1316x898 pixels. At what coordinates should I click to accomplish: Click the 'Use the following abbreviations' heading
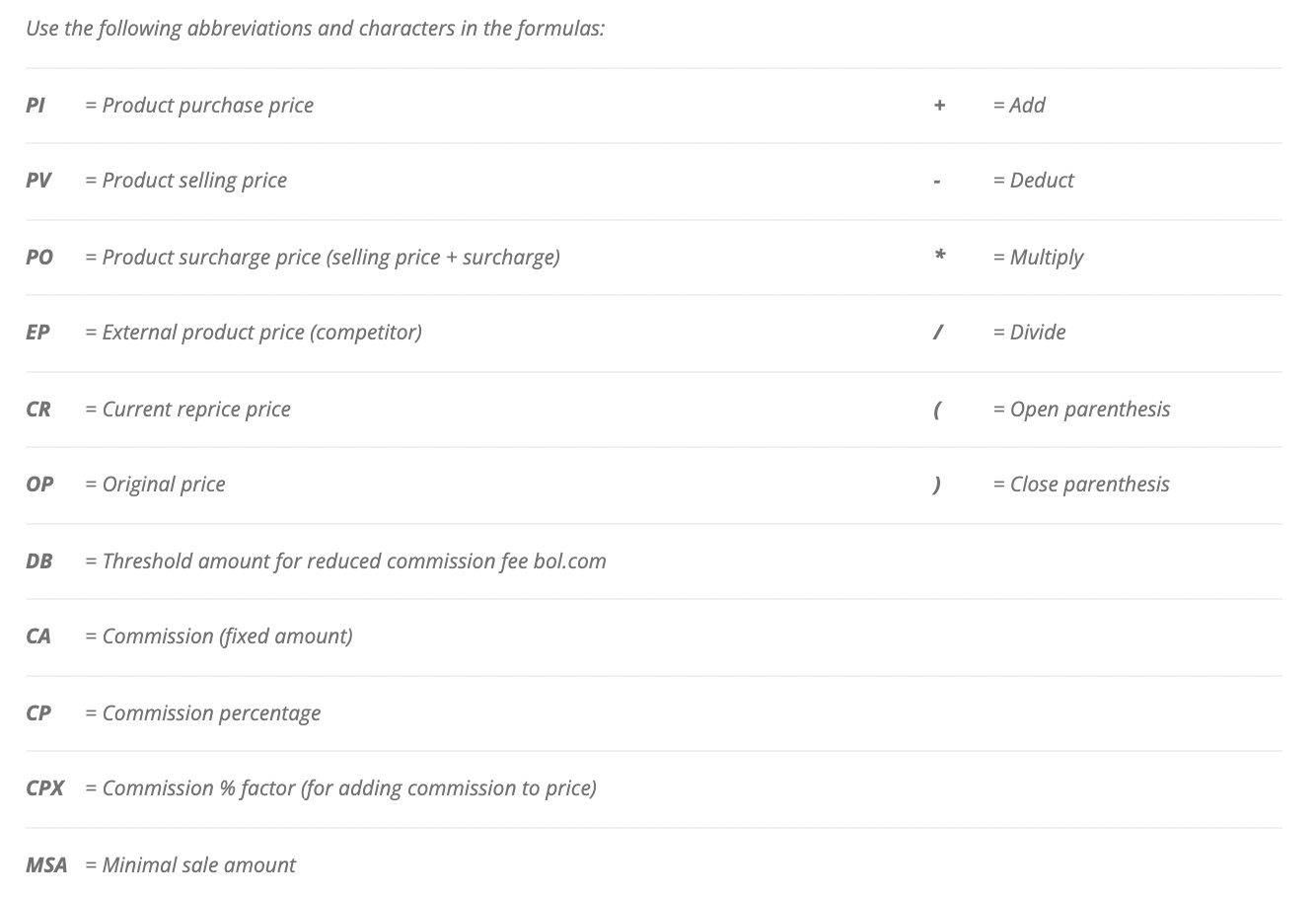pyautogui.click(x=315, y=29)
